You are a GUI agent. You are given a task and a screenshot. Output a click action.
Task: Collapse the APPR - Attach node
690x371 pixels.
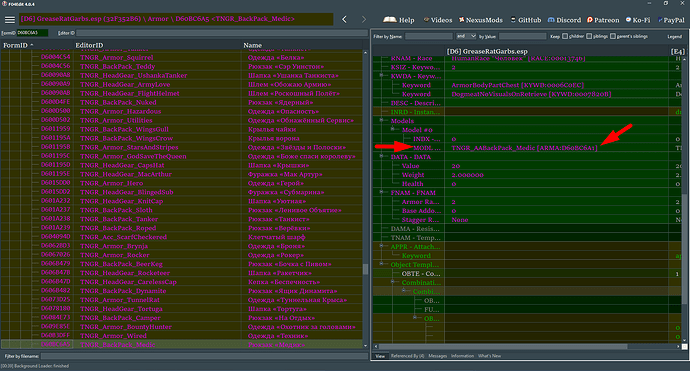tap(381, 246)
